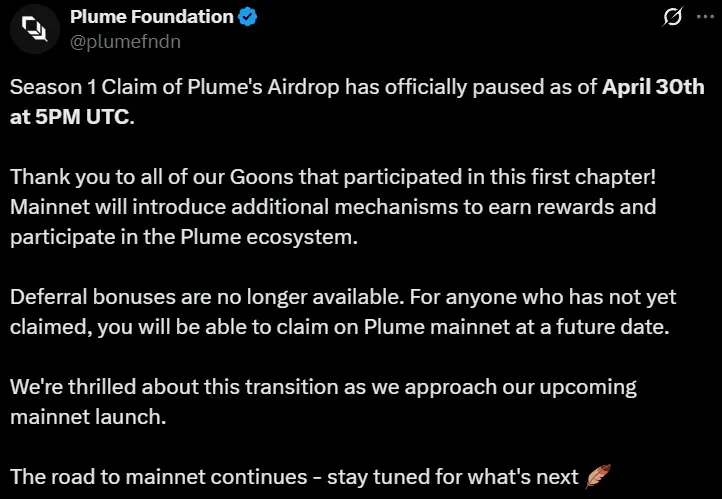Click the "The road to mainnet continues" text
Viewport: 722px width, 499px height.
coord(158,477)
